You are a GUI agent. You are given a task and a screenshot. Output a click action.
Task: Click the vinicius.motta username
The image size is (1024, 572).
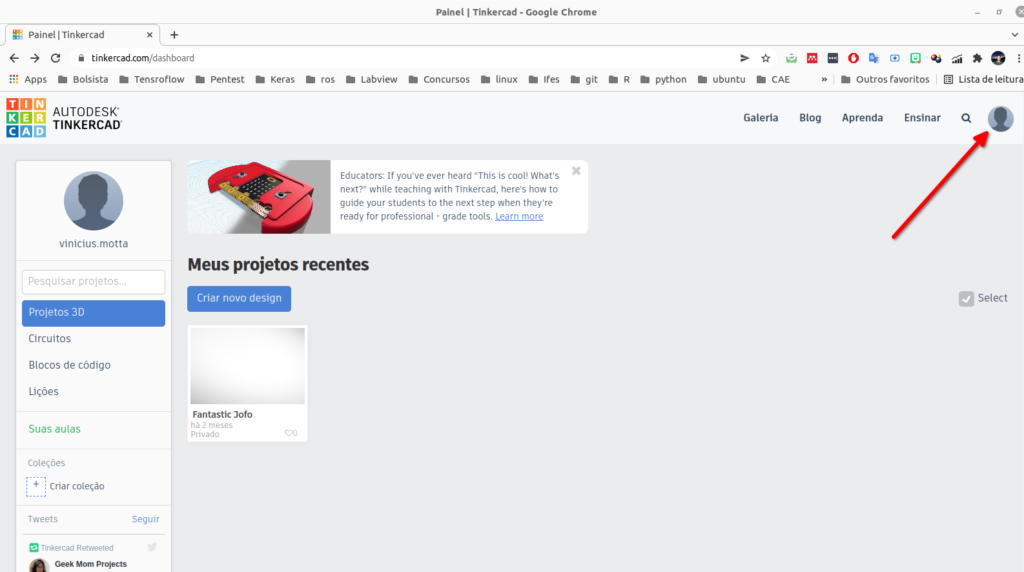coord(93,244)
